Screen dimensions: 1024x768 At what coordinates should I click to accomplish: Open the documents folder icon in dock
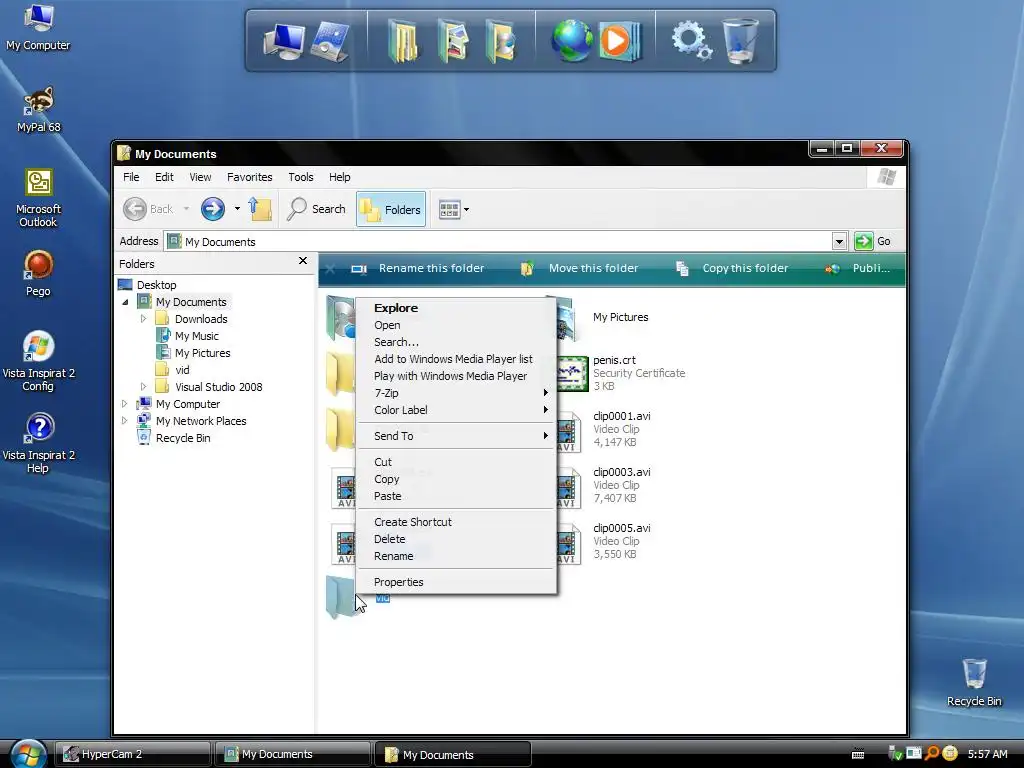tap(404, 41)
